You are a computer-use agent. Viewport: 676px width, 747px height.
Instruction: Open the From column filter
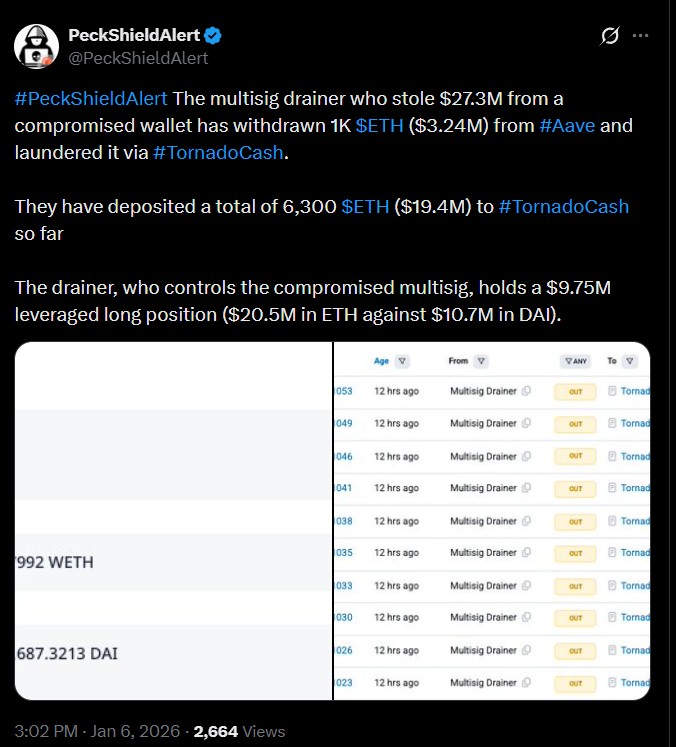(481, 361)
